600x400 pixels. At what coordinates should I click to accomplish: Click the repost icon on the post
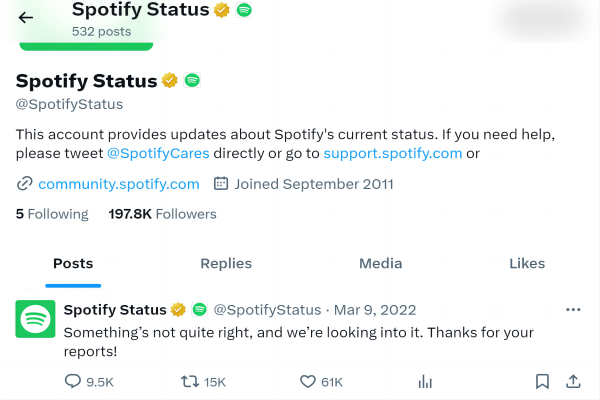pyautogui.click(x=188, y=381)
